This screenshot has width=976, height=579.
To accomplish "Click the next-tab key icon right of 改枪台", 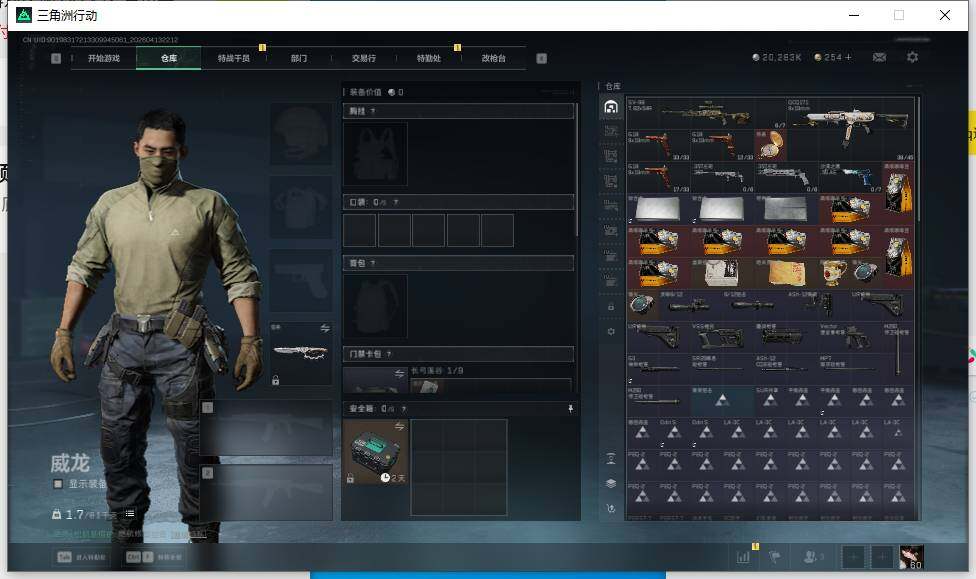I will [x=542, y=59].
